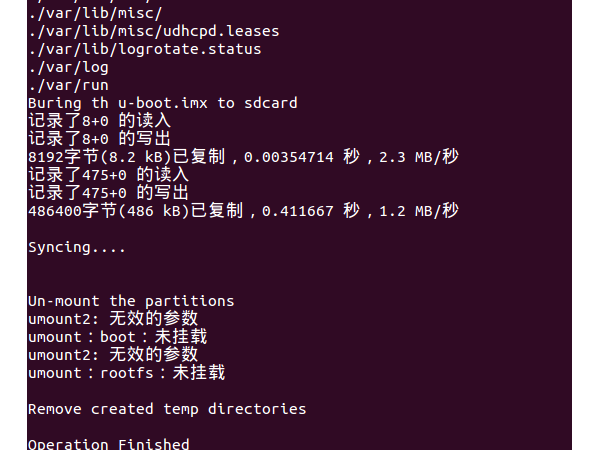
Task: Click the 记录了475+0 的写出 line
Action: coord(108,193)
